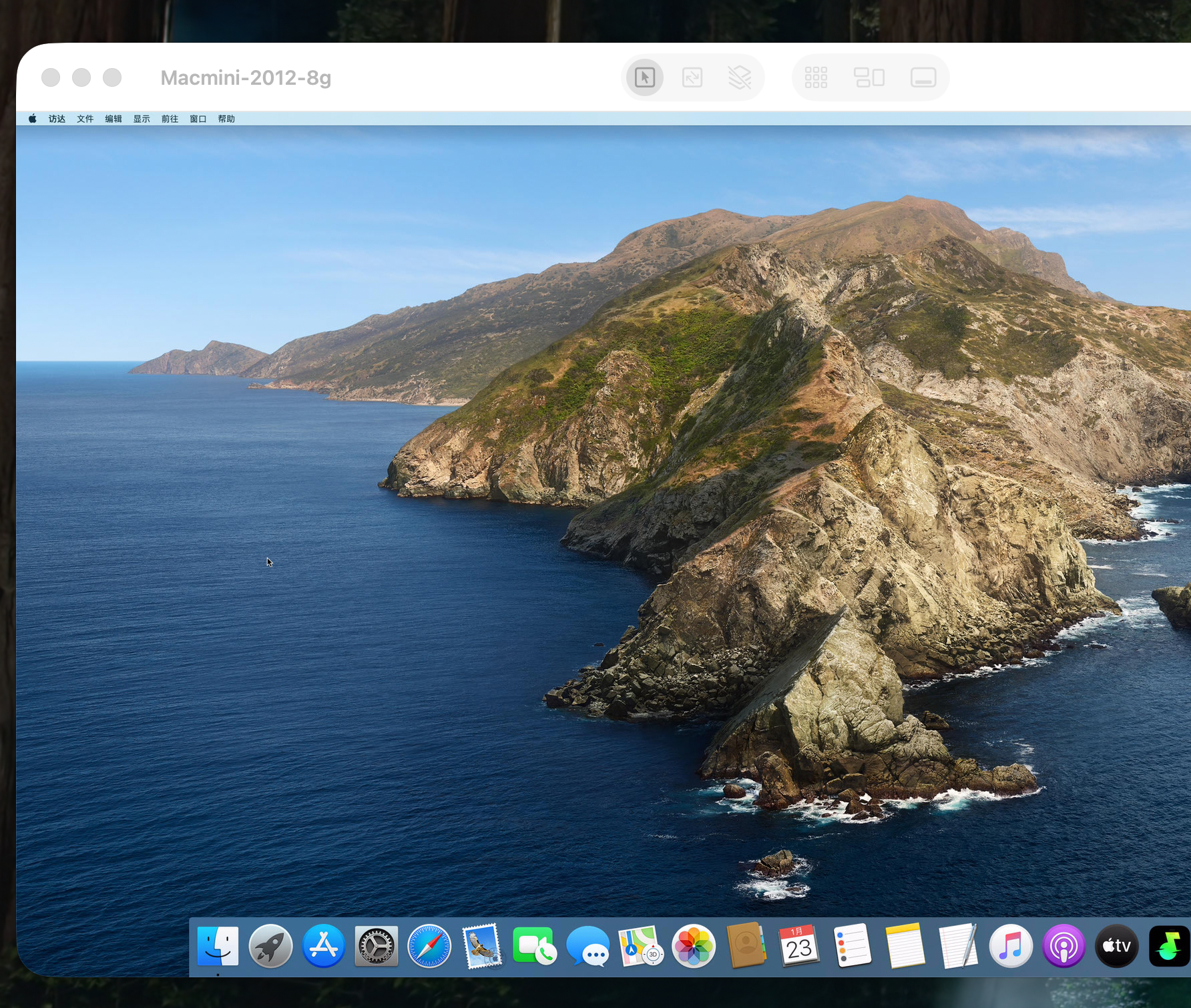Open System Preferences in the Dock
Viewport: 1191px width, 1008px height.
(x=376, y=947)
